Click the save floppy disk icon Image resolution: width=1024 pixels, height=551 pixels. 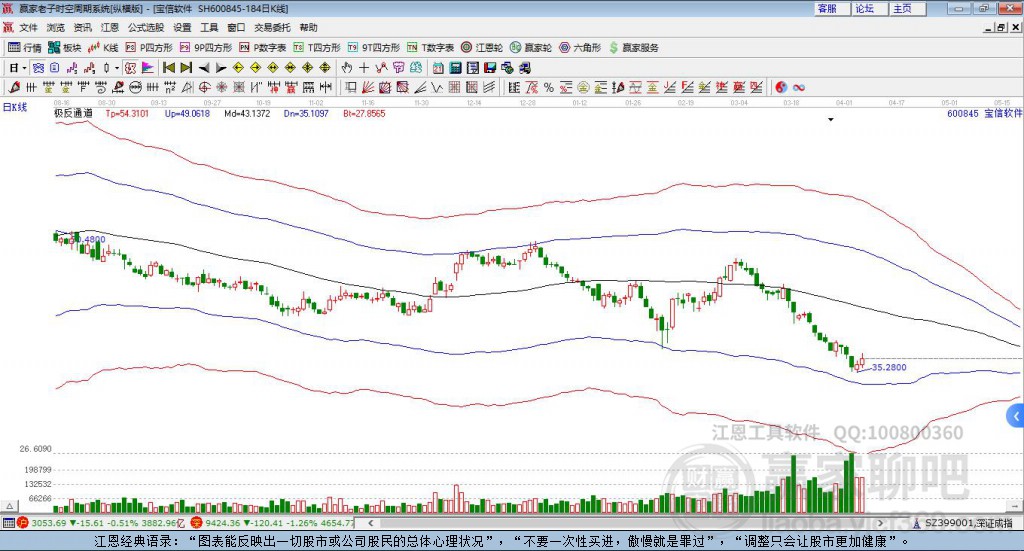pos(490,68)
